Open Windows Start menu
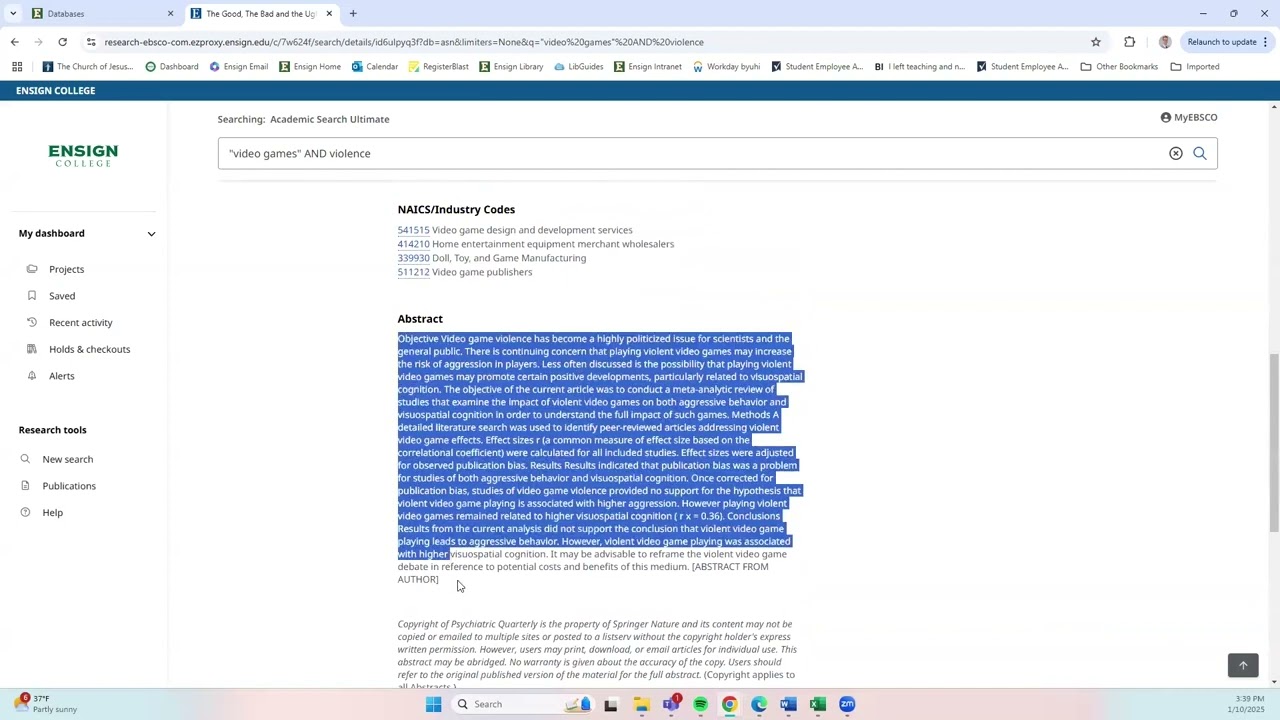1280x720 pixels. (433, 704)
